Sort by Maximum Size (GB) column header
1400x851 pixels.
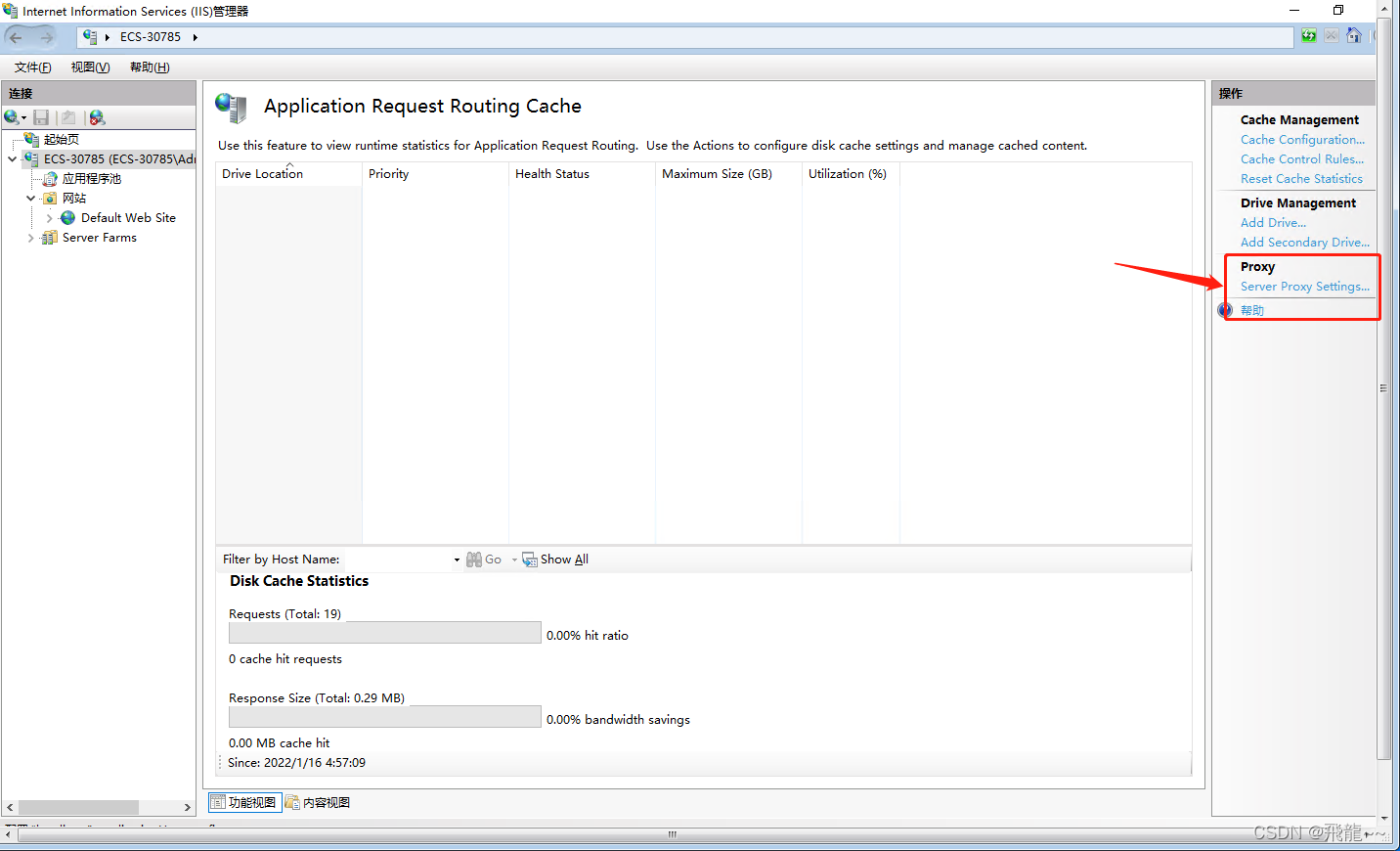[x=728, y=174]
